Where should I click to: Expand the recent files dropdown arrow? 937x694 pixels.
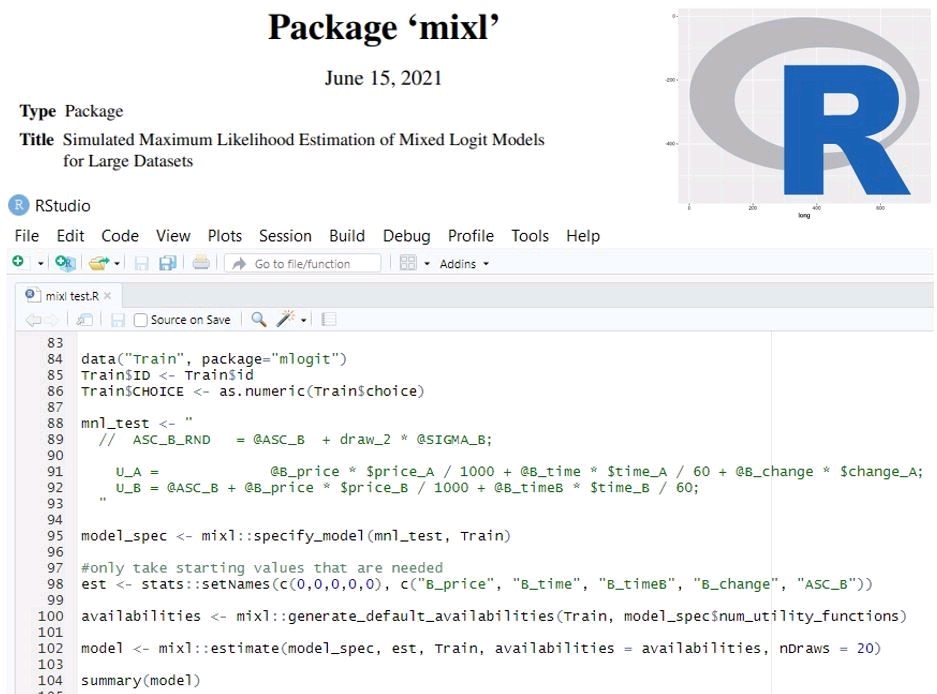117,264
